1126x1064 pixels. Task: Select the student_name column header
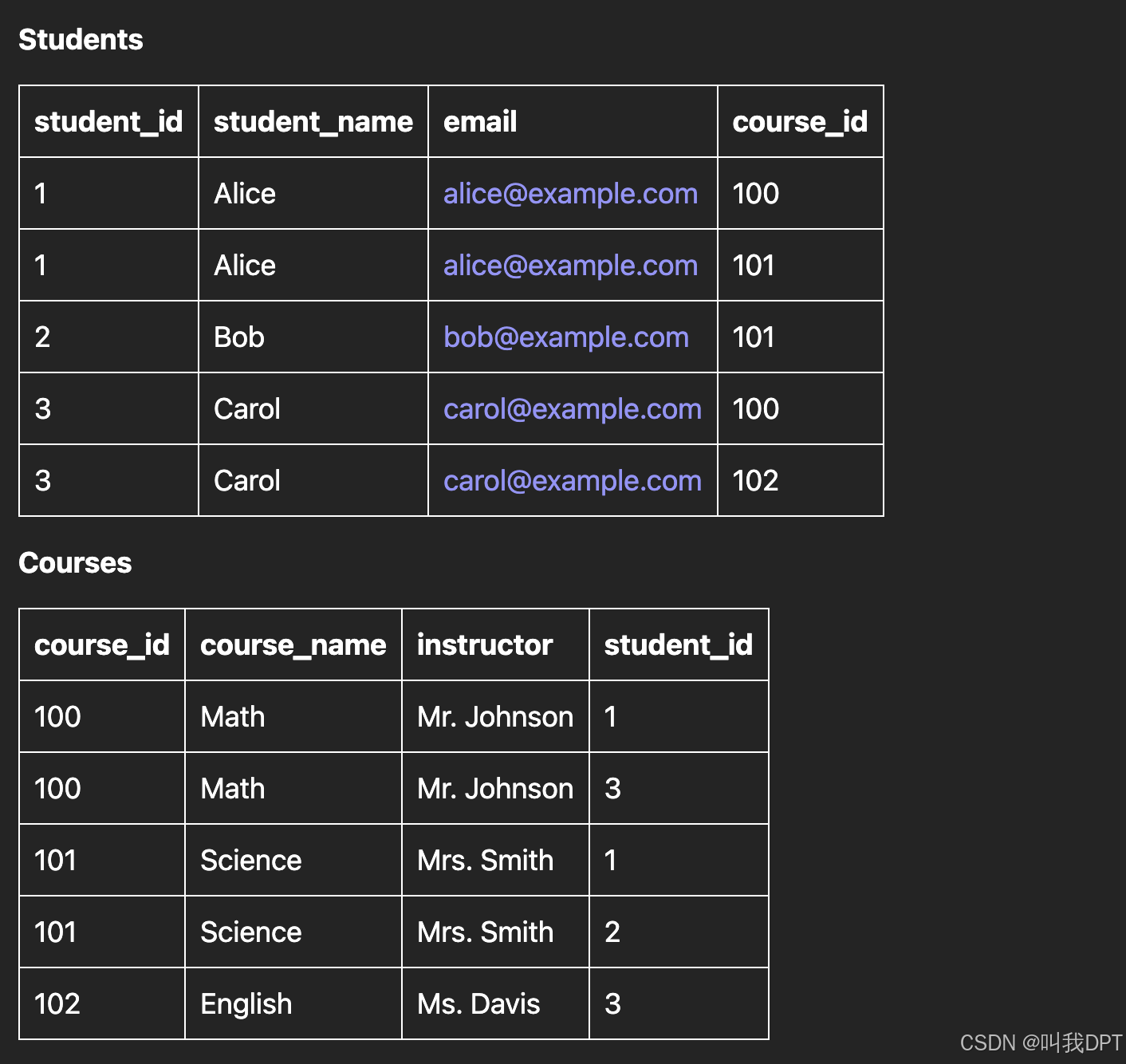(313, 122)
